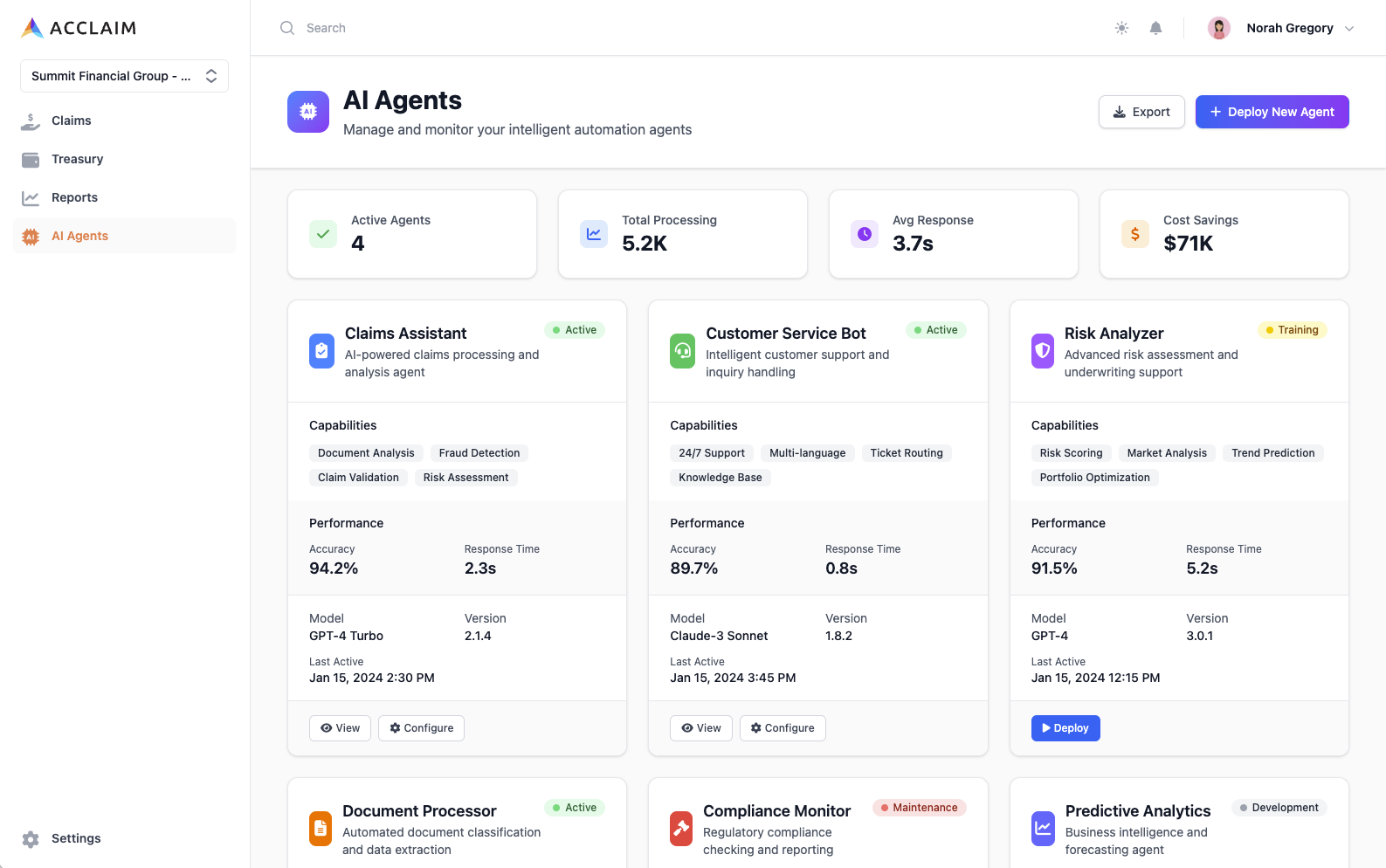
Task: Click the Claims Assistant clipboard icon
Action: [321, 351]
